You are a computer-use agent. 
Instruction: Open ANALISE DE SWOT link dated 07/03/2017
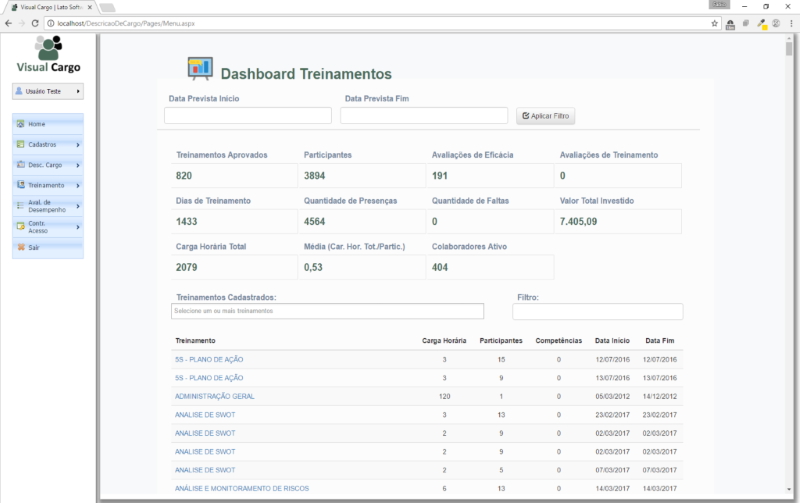[x=205, y=469]
